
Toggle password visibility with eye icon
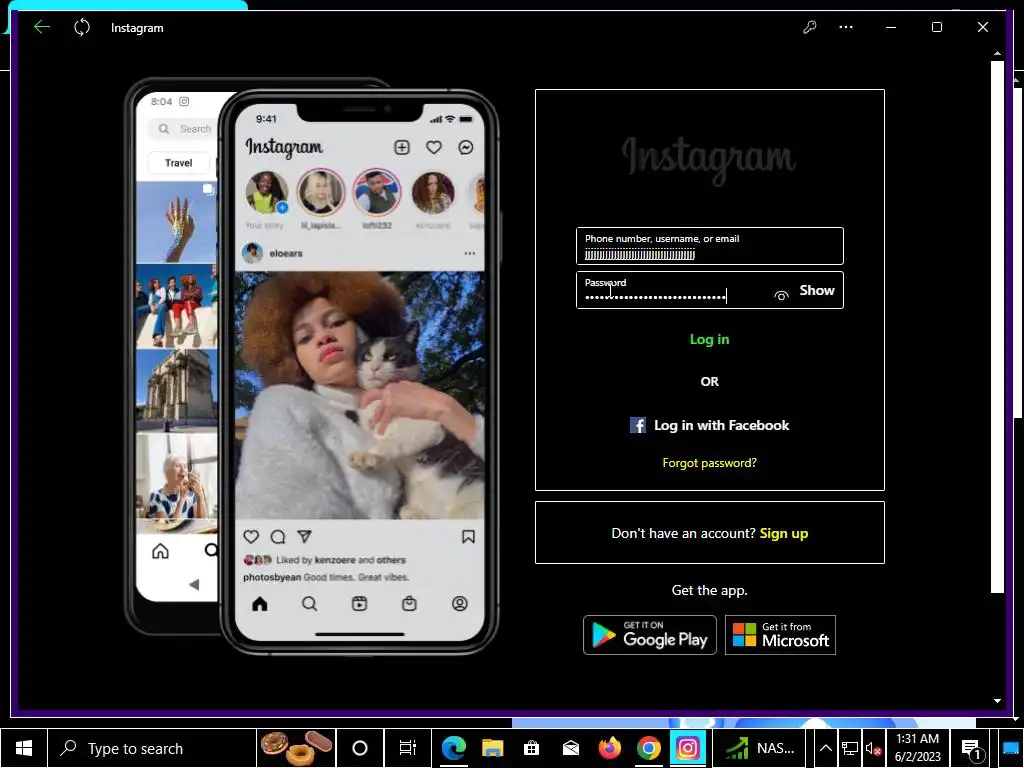coord(781,296)
